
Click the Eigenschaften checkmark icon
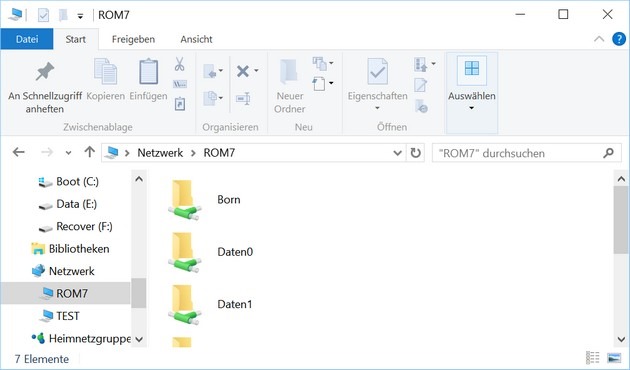point(377,72)
